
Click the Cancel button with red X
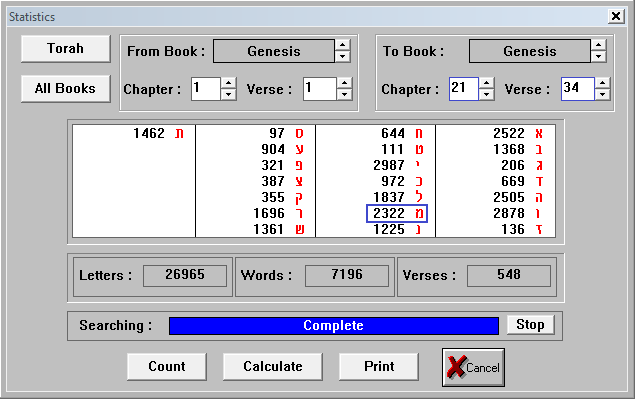(x=473, y=367)
